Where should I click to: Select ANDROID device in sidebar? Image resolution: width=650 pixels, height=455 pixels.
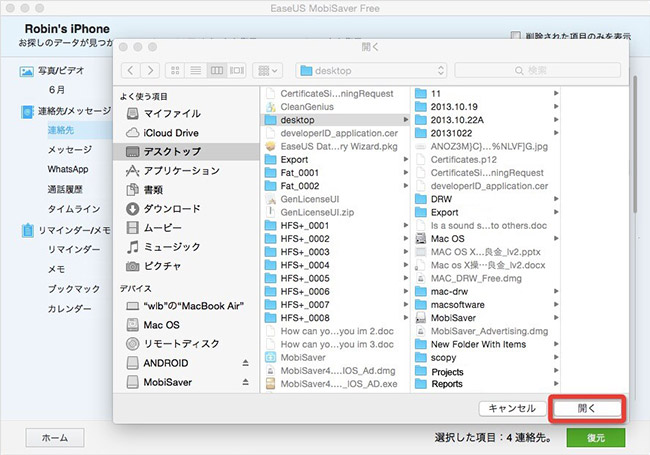pyautogui.click(x=186, y=363)
